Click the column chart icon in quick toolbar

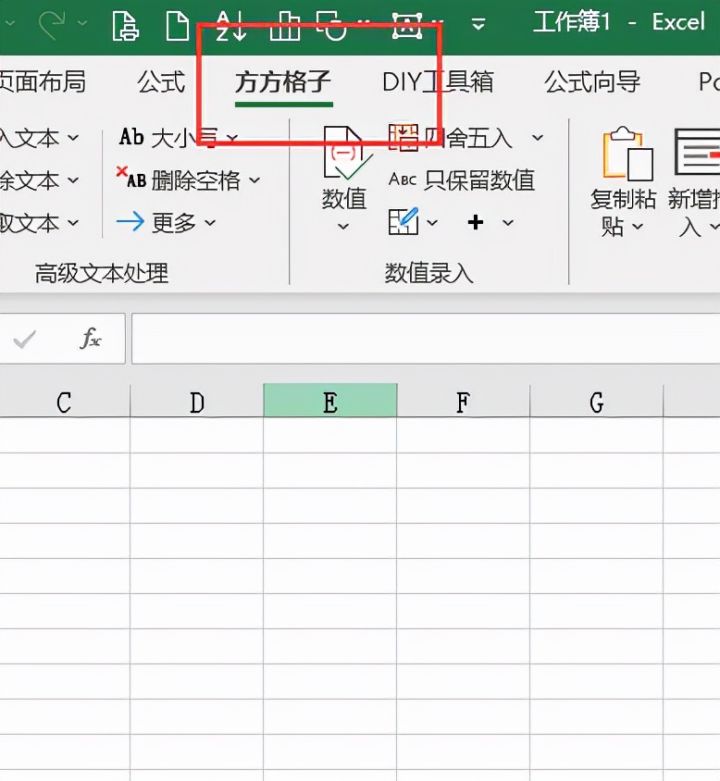(x=285, y=26)
